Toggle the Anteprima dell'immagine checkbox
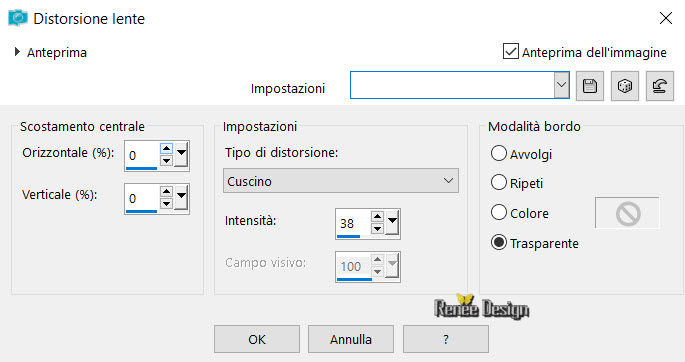Image resolution: width=685 pixels, height=362 pixels. pos(511,52)
